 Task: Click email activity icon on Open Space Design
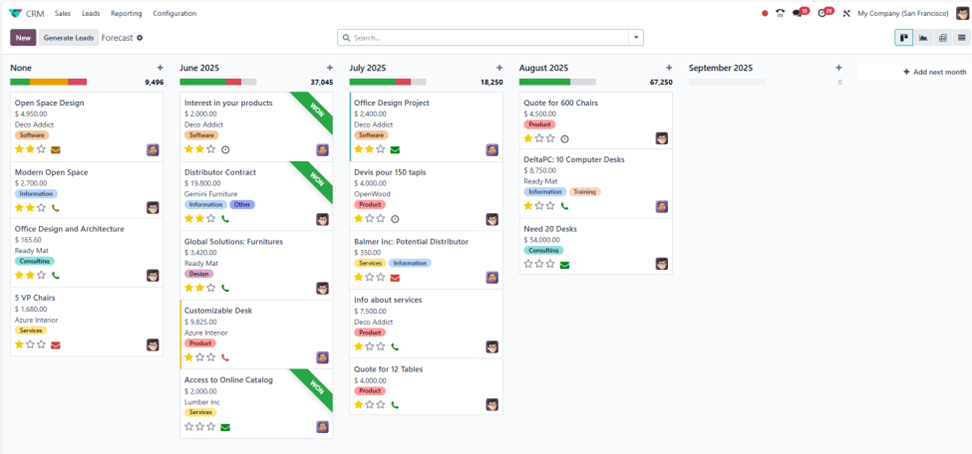55,150
